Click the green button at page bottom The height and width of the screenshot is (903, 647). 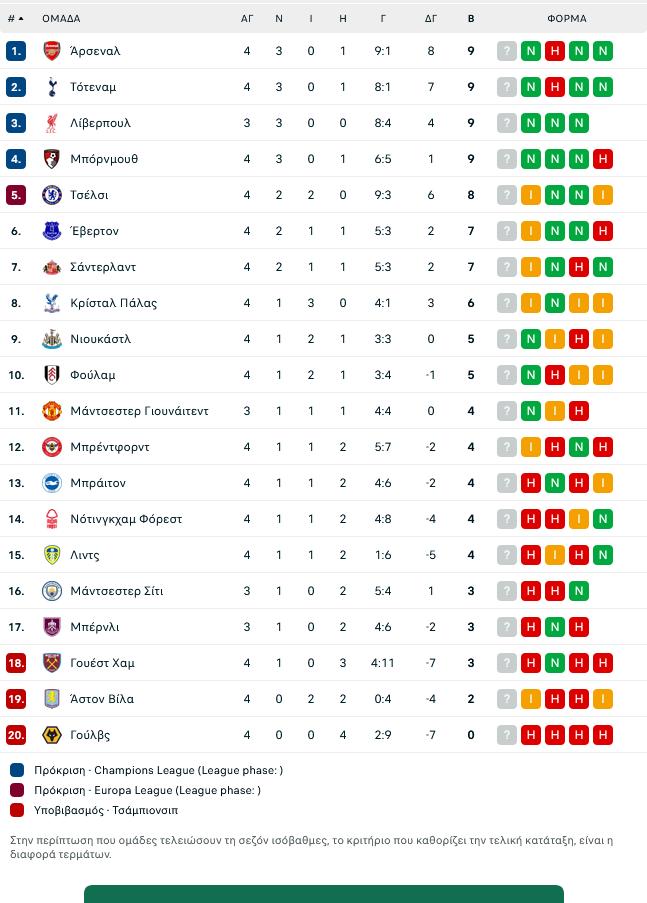point(324,894)
